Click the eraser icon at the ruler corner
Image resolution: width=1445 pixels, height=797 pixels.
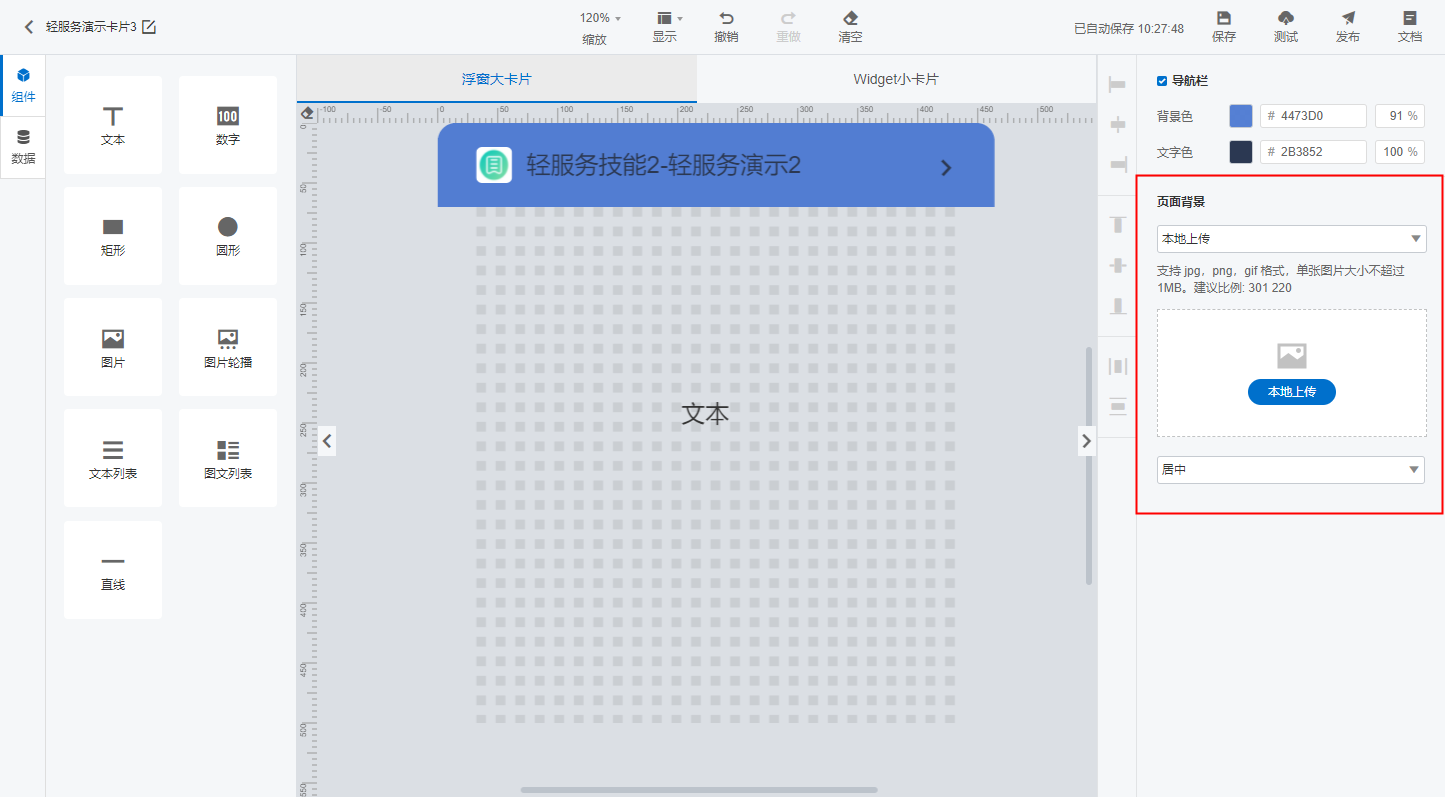(308, 113)
